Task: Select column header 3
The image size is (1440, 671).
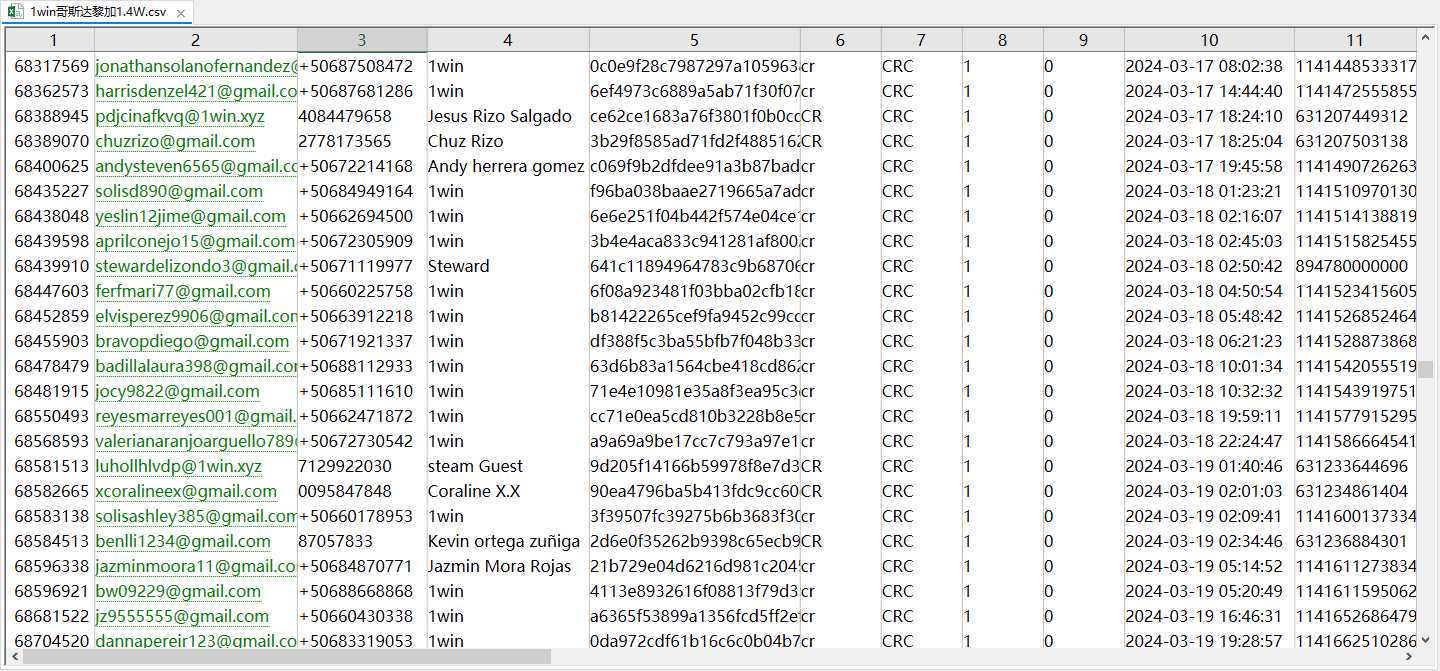Action: tap(362, 40)
